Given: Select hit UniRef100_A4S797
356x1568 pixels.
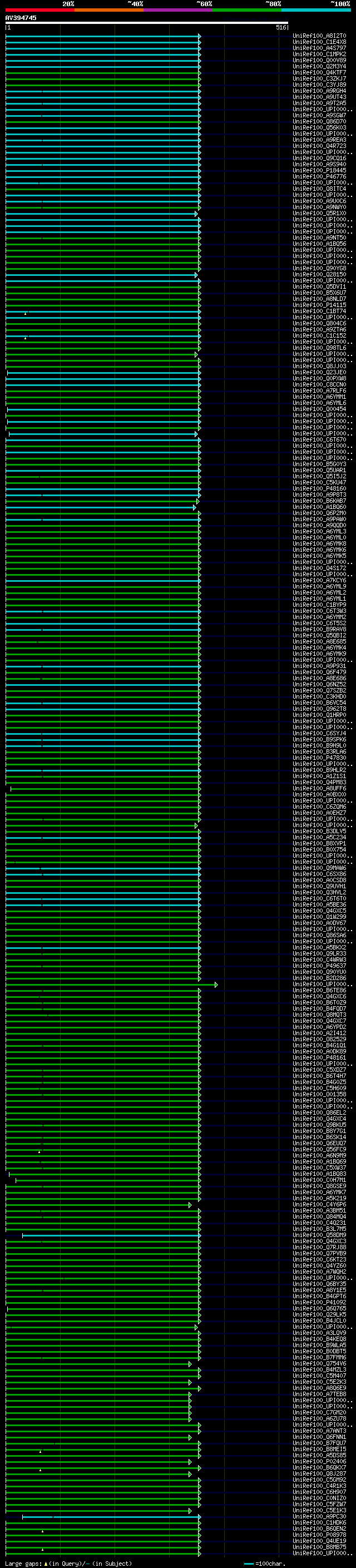Looking at the screenshot, I should tap(319, 48).
